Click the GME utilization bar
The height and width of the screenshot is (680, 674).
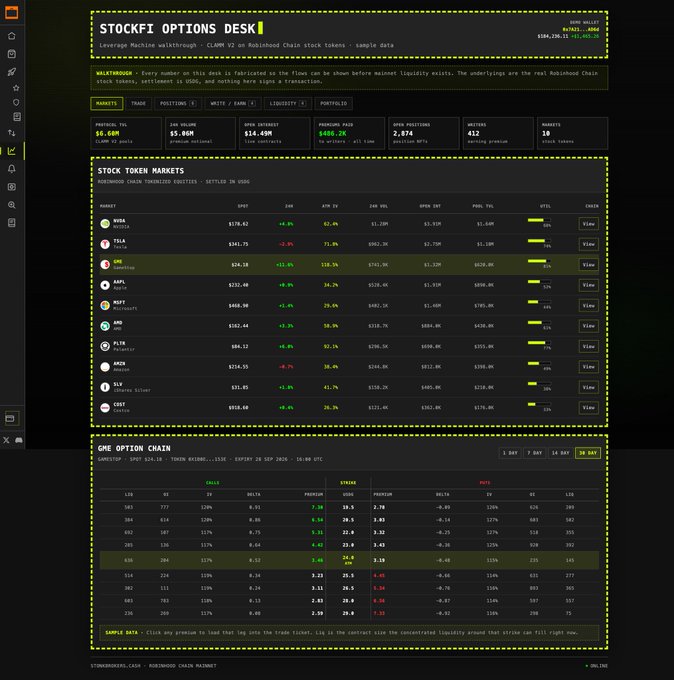click(539, 261)
